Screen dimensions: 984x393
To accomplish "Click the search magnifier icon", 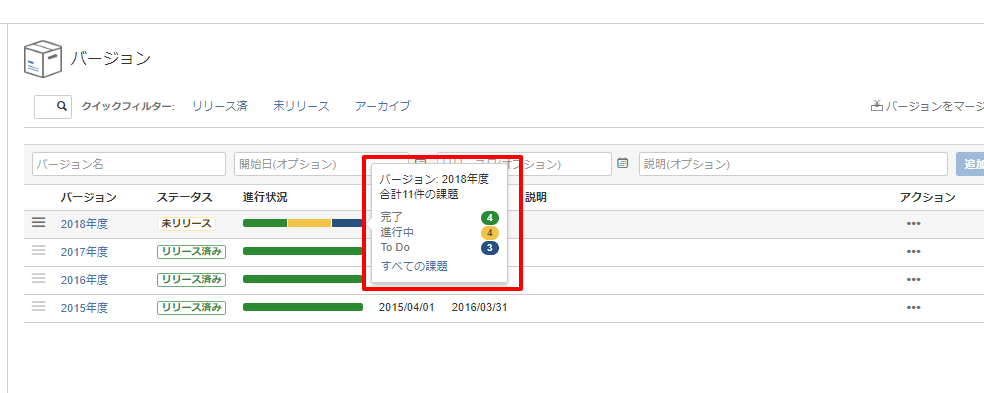I will point(62,106).
